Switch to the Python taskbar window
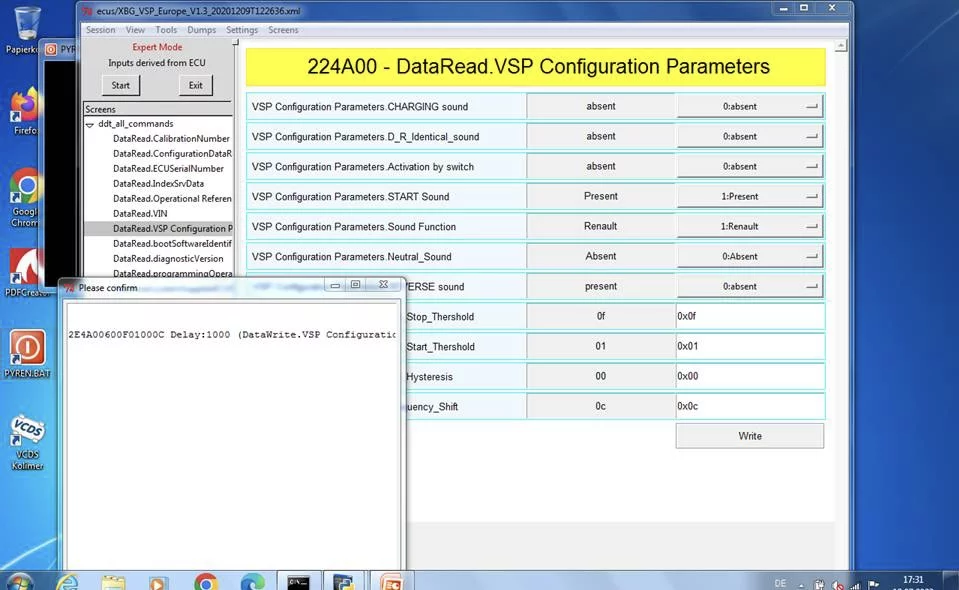This screenshot has height=590, width=959. tap(344, 582)
